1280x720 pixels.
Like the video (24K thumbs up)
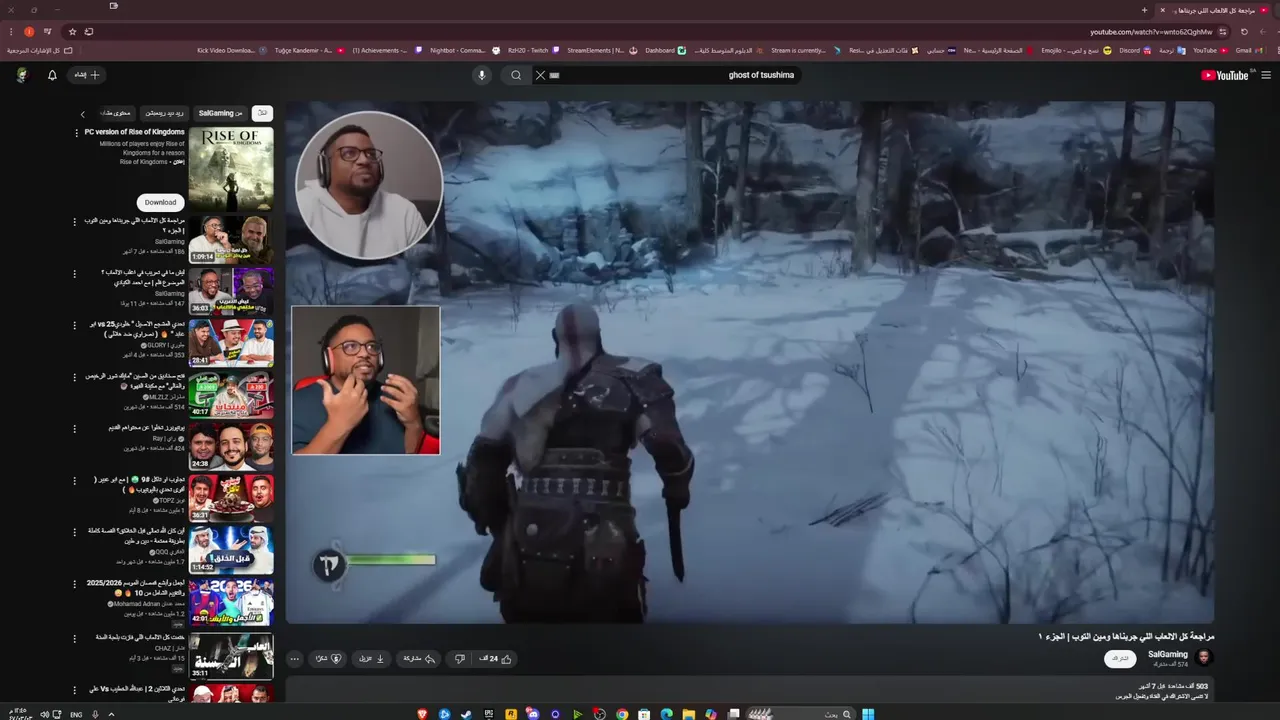[x=495, y=659]
